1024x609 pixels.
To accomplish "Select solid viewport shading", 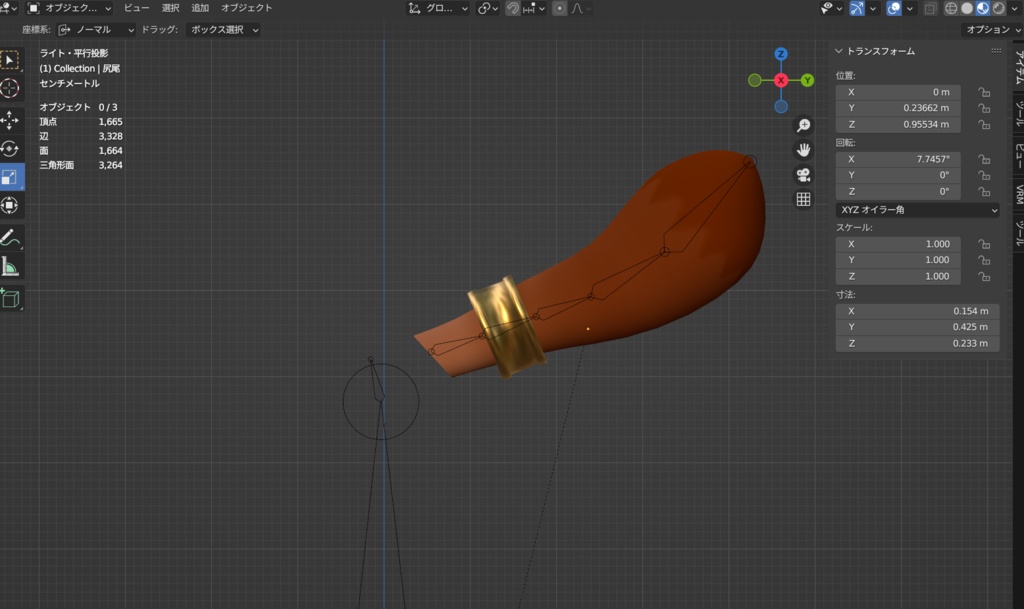I will point(967,8).
